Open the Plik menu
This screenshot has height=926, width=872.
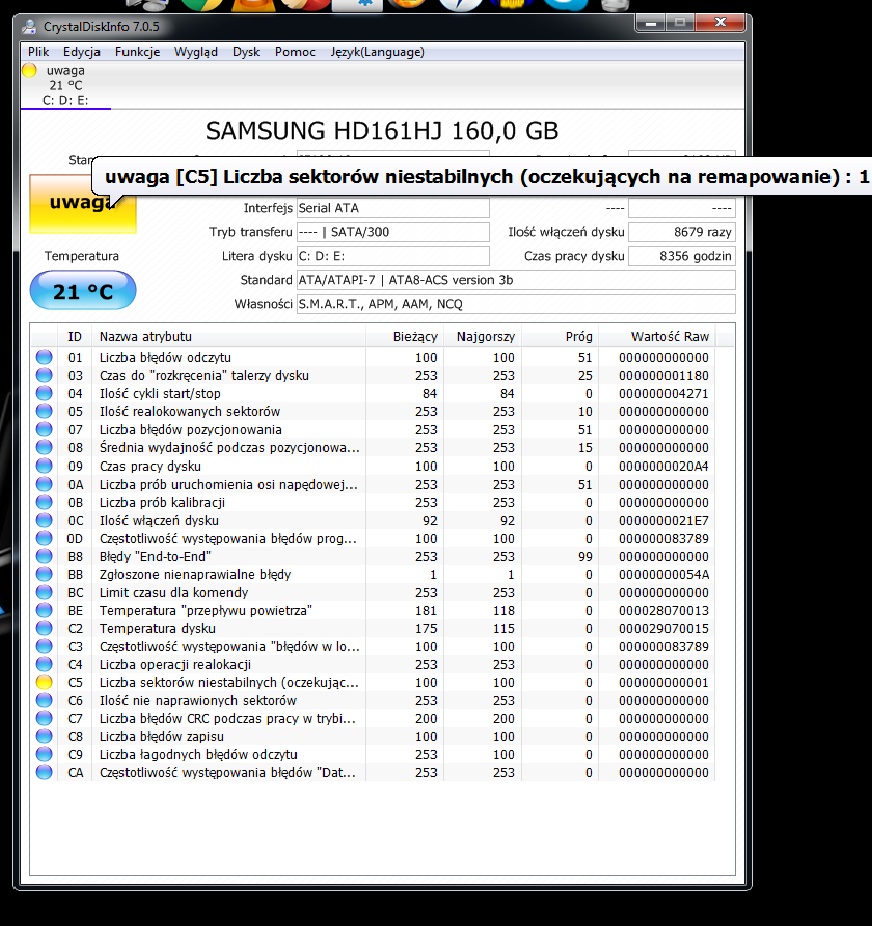click(38, 52)
